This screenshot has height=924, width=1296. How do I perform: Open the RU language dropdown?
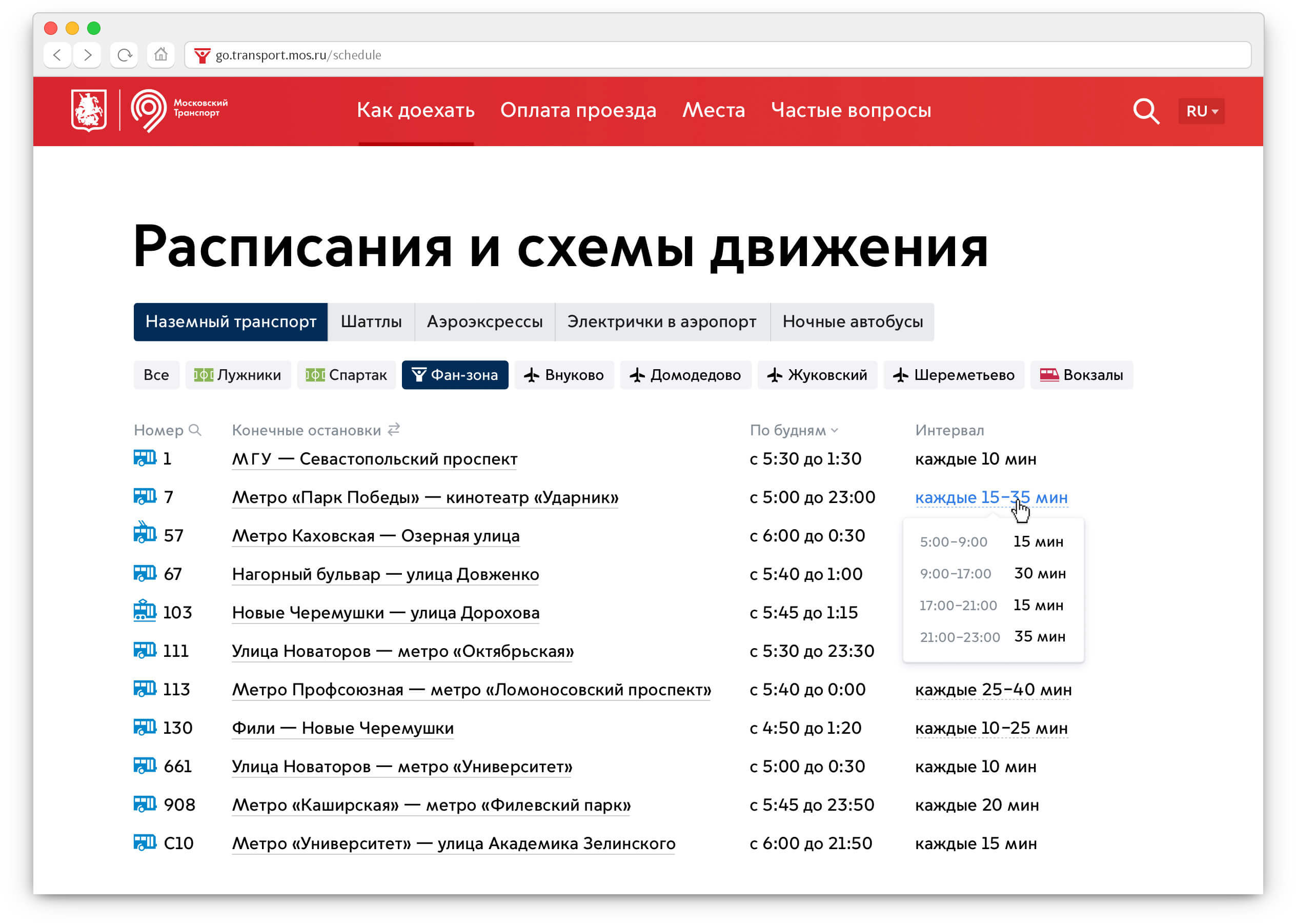point(1201,111)
